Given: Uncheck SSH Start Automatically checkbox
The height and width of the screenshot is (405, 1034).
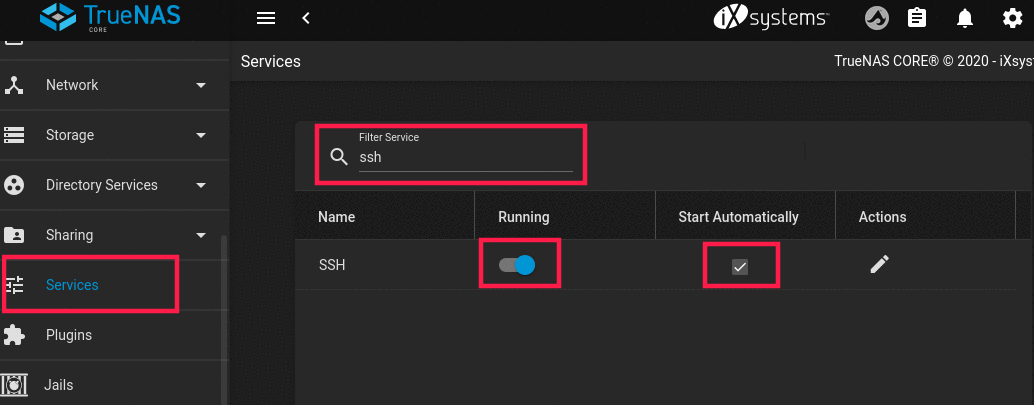Looking at the screenshot, I should (x=740, y=266).
